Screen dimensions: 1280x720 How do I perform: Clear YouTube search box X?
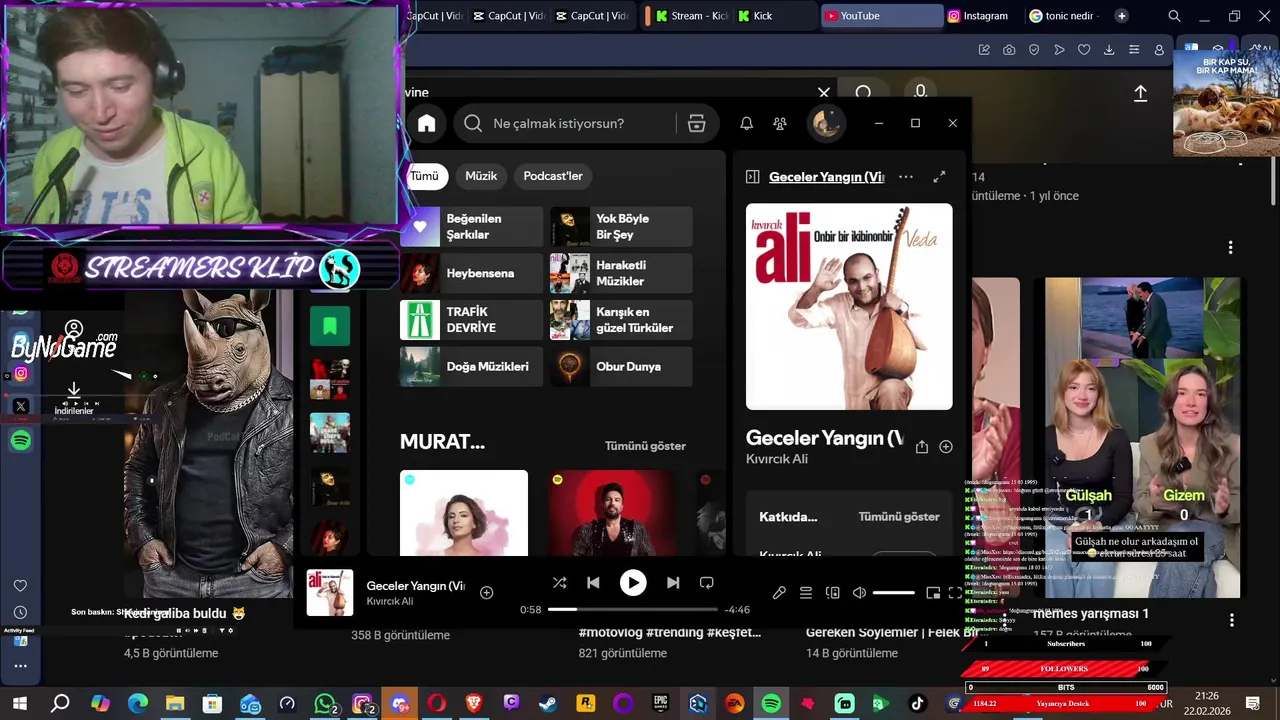(824, 93)
